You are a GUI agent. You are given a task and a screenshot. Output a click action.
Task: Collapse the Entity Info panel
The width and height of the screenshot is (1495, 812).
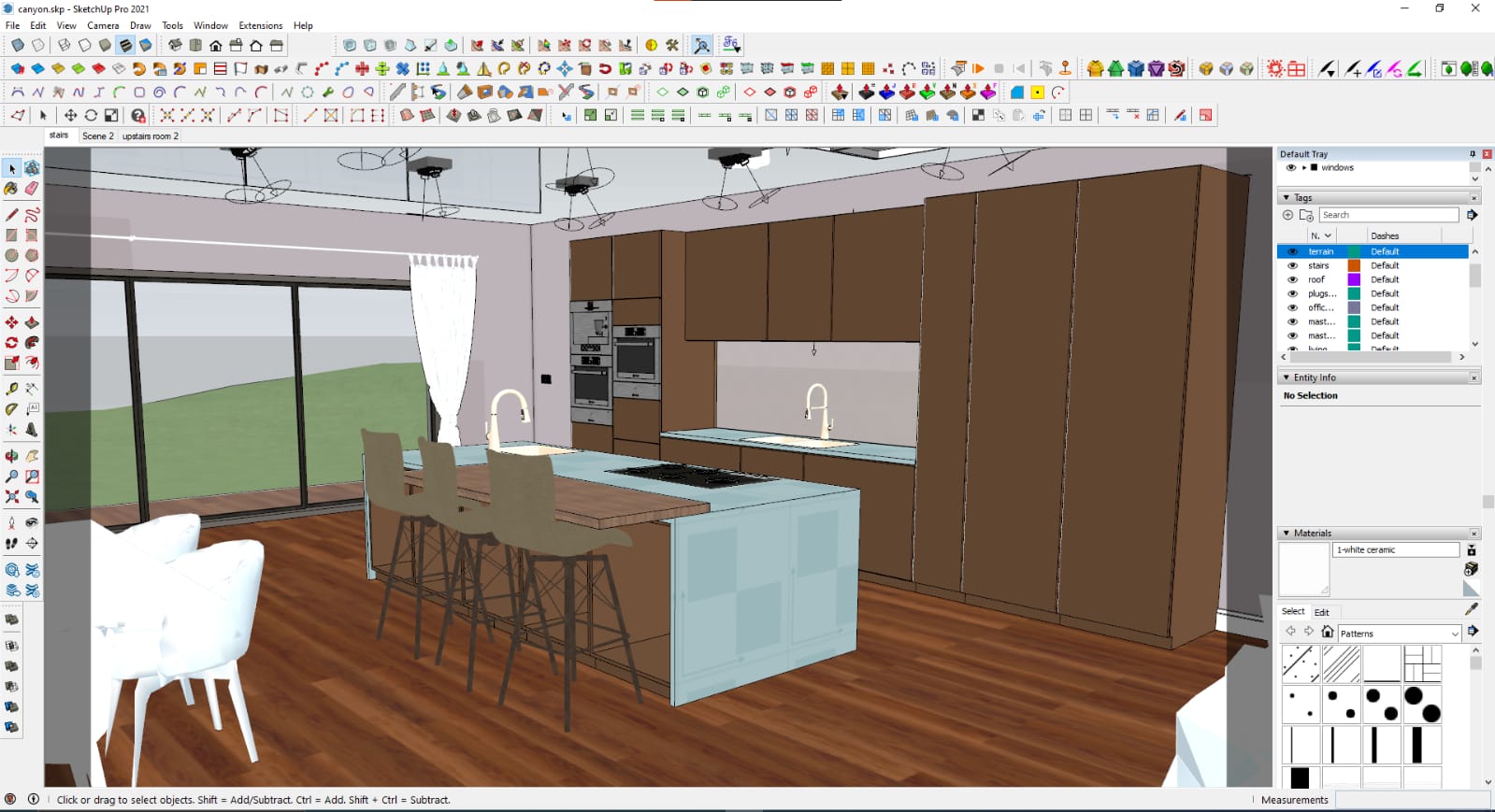click(x=1287, y=378)
